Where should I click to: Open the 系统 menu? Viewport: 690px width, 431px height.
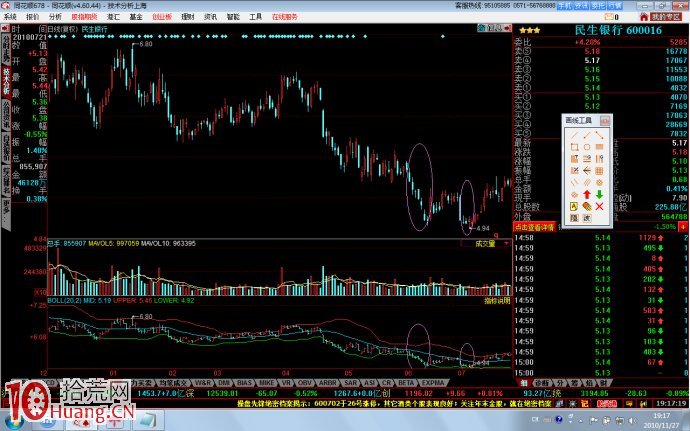click(x=10, y=17)
